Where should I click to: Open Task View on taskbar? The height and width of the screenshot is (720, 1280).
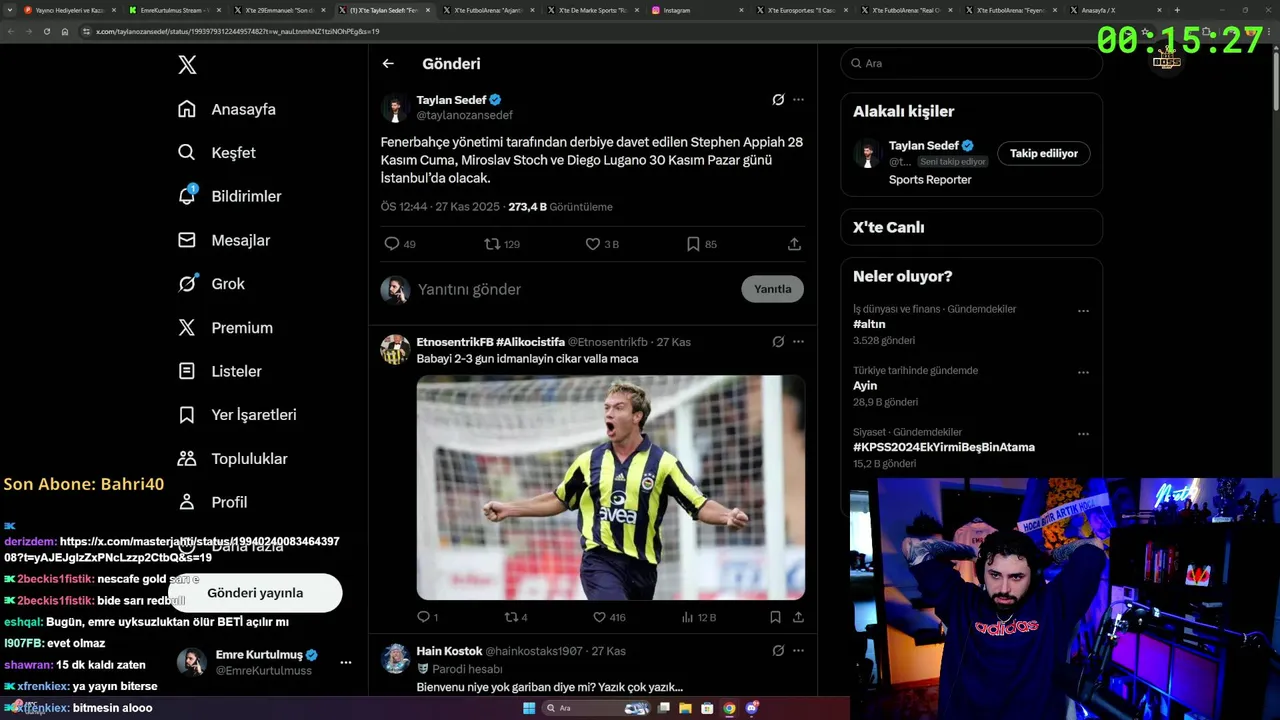[x=663, y=708]
